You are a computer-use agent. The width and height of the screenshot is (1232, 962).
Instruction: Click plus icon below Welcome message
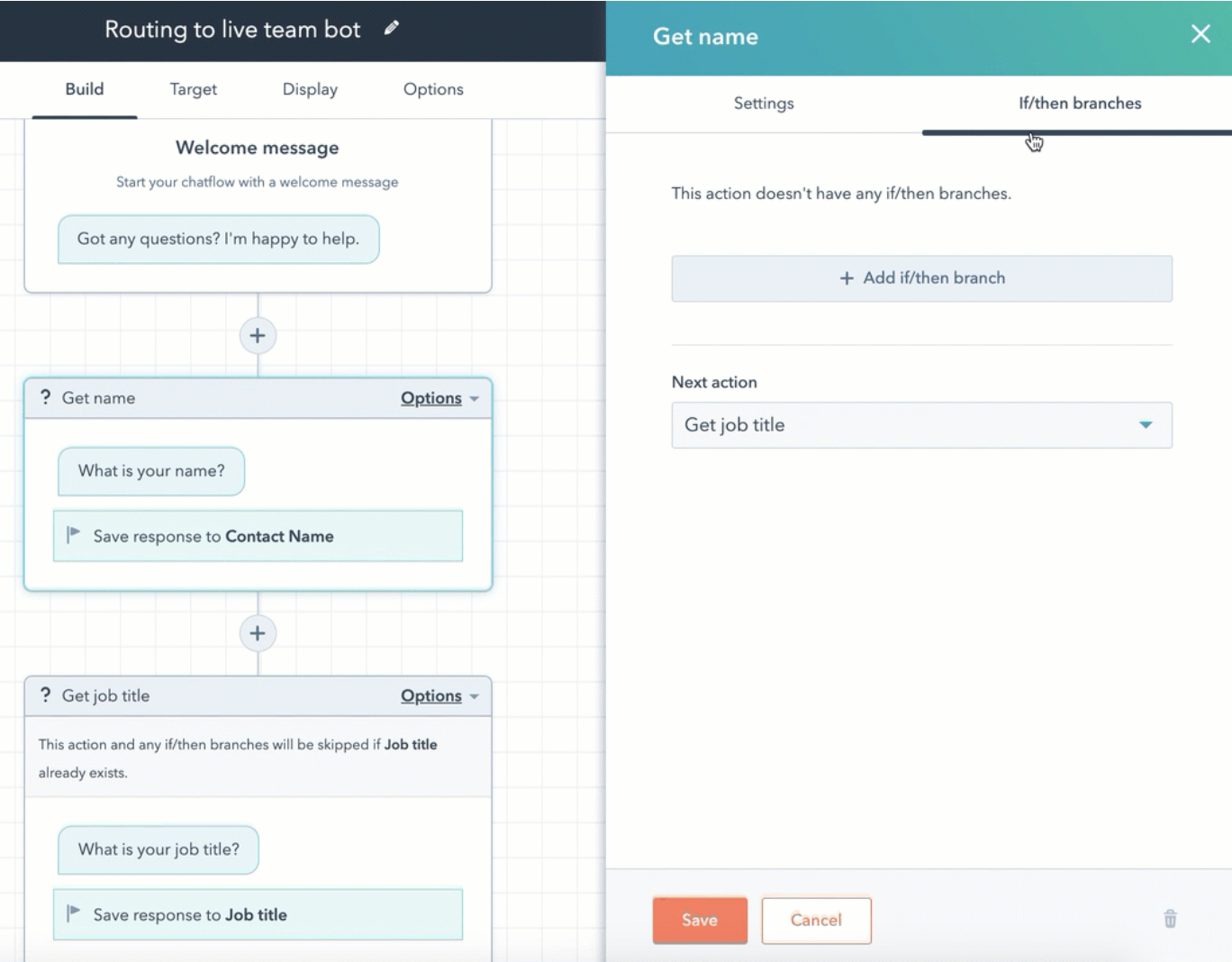click(258, 336)
